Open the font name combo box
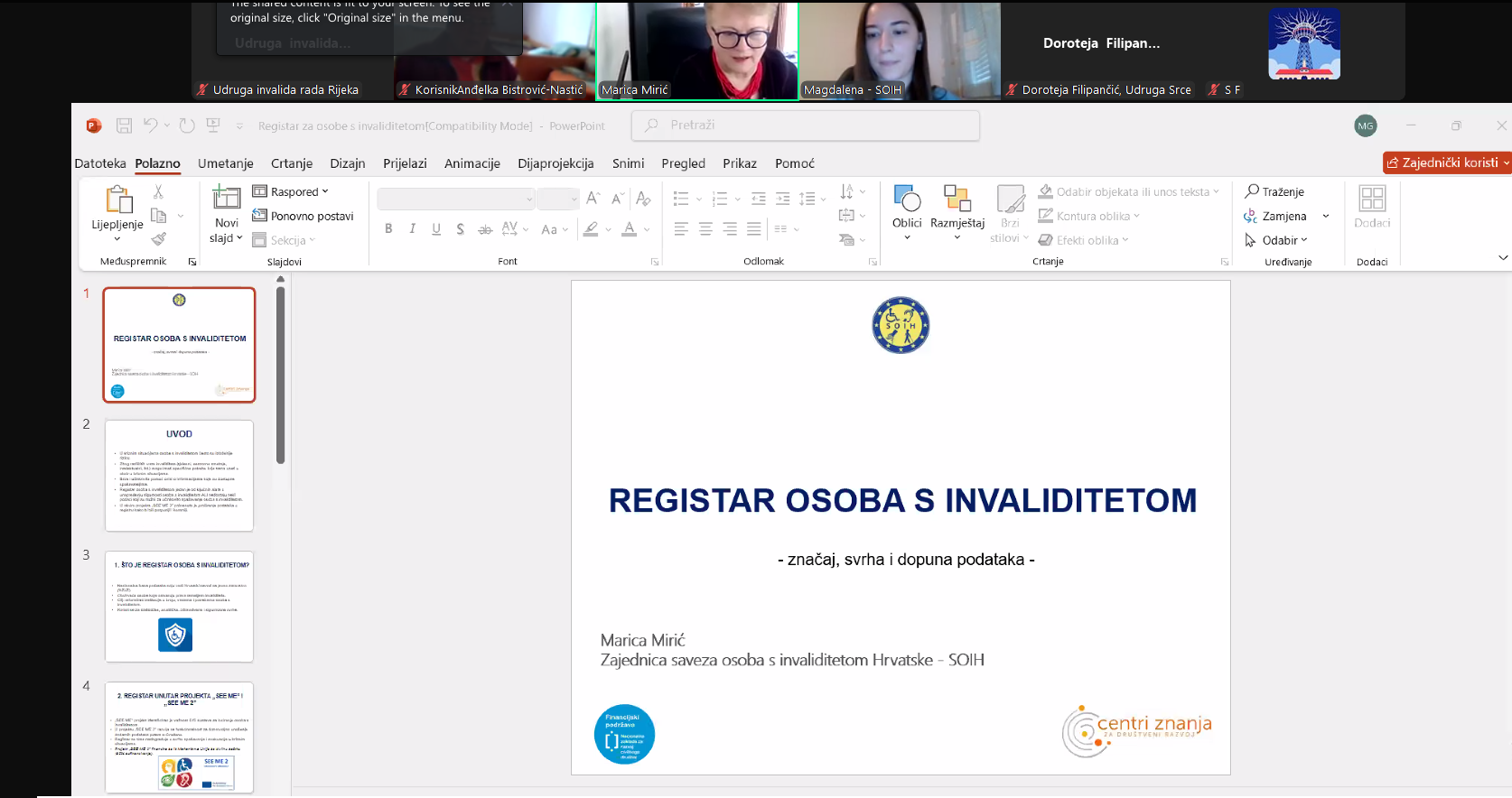1512x798 pixels. coord(456,199)
